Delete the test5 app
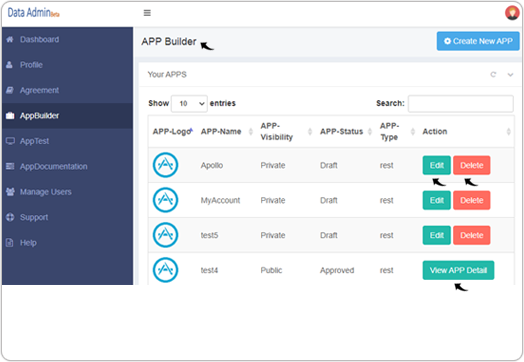Viewport: 524px width, 362px height. click(x=472, y=235)
